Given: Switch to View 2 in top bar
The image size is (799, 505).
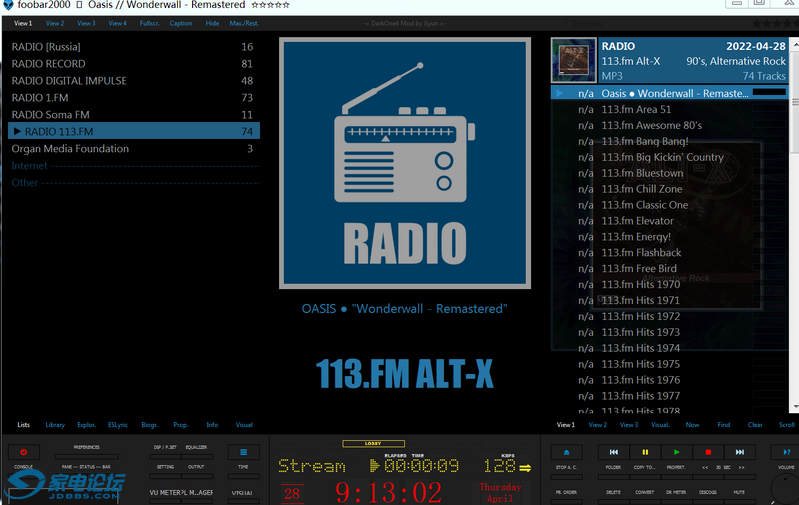Looking at the screenshot, I should [x=55, y=23].
